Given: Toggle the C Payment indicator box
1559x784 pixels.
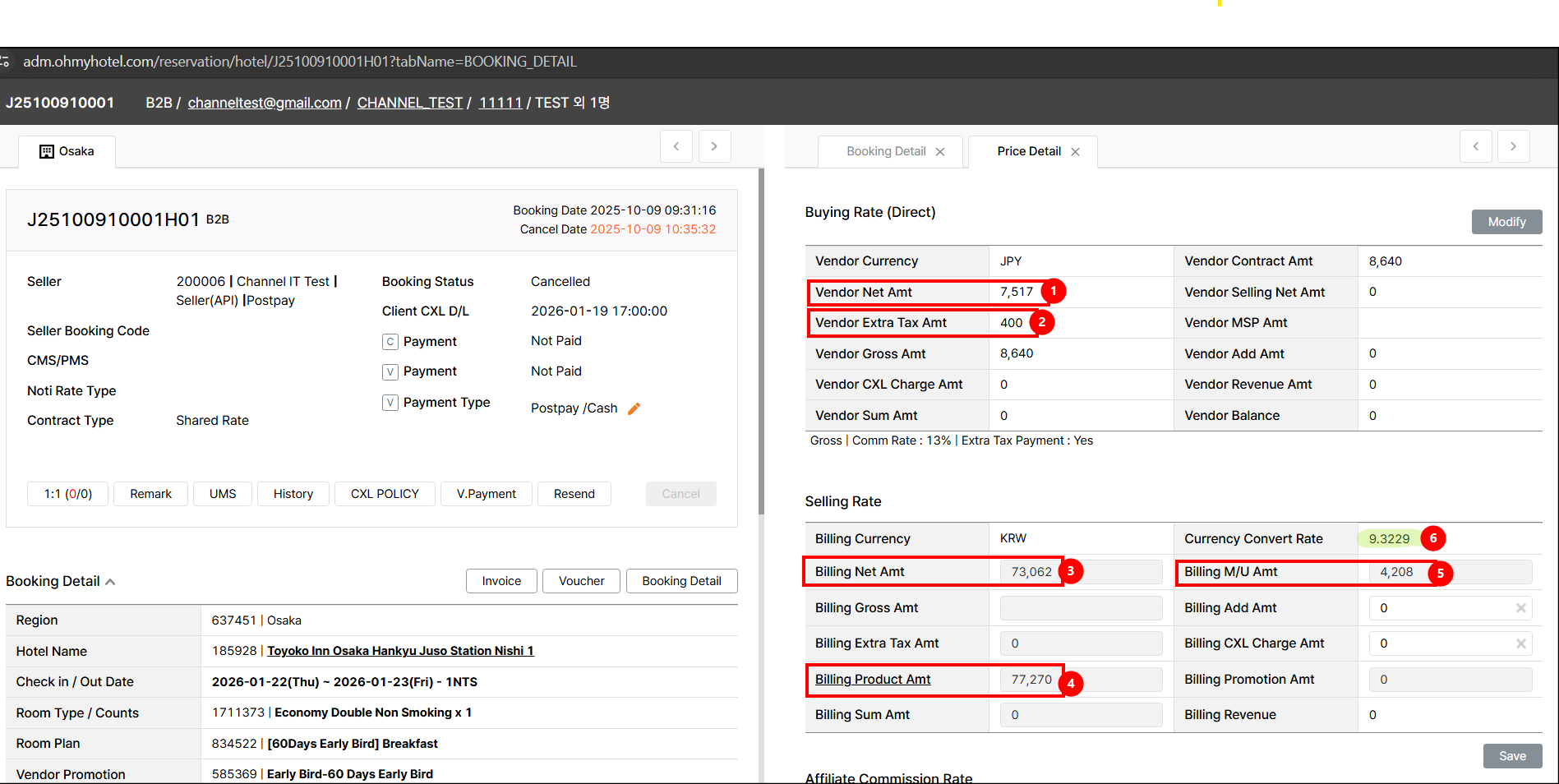Looking at the screenshot, I should 390,342.
